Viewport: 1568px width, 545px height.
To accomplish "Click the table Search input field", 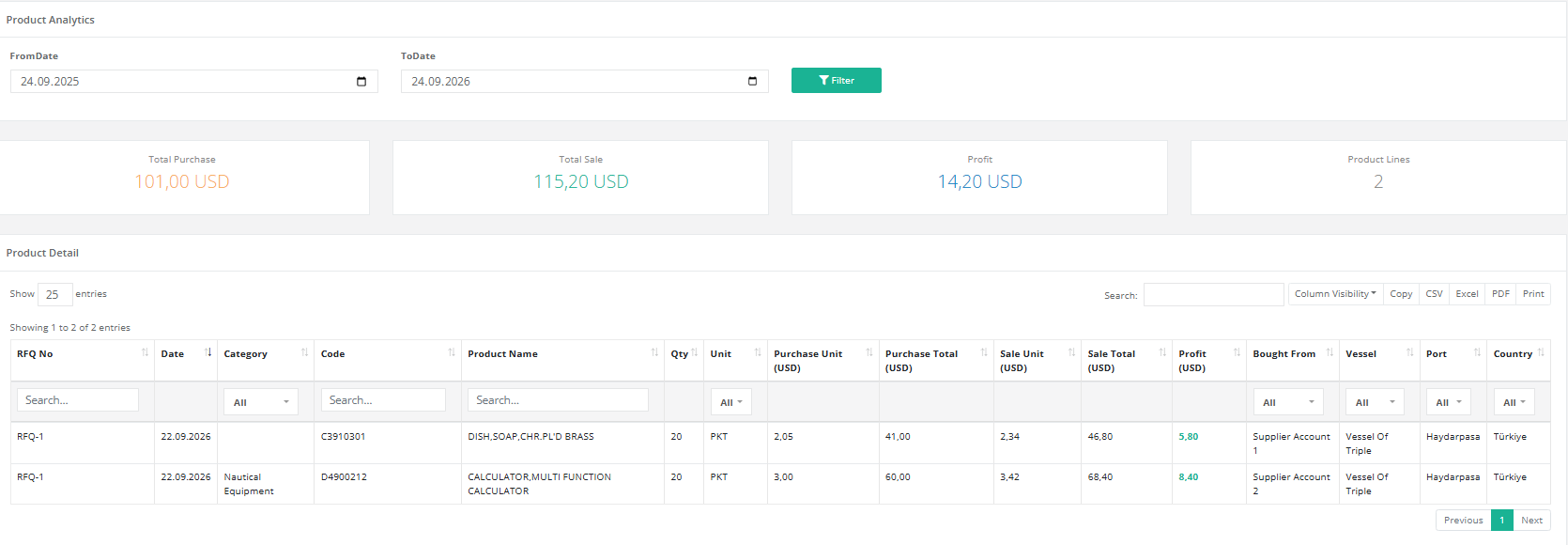I will coord(1213,295).
